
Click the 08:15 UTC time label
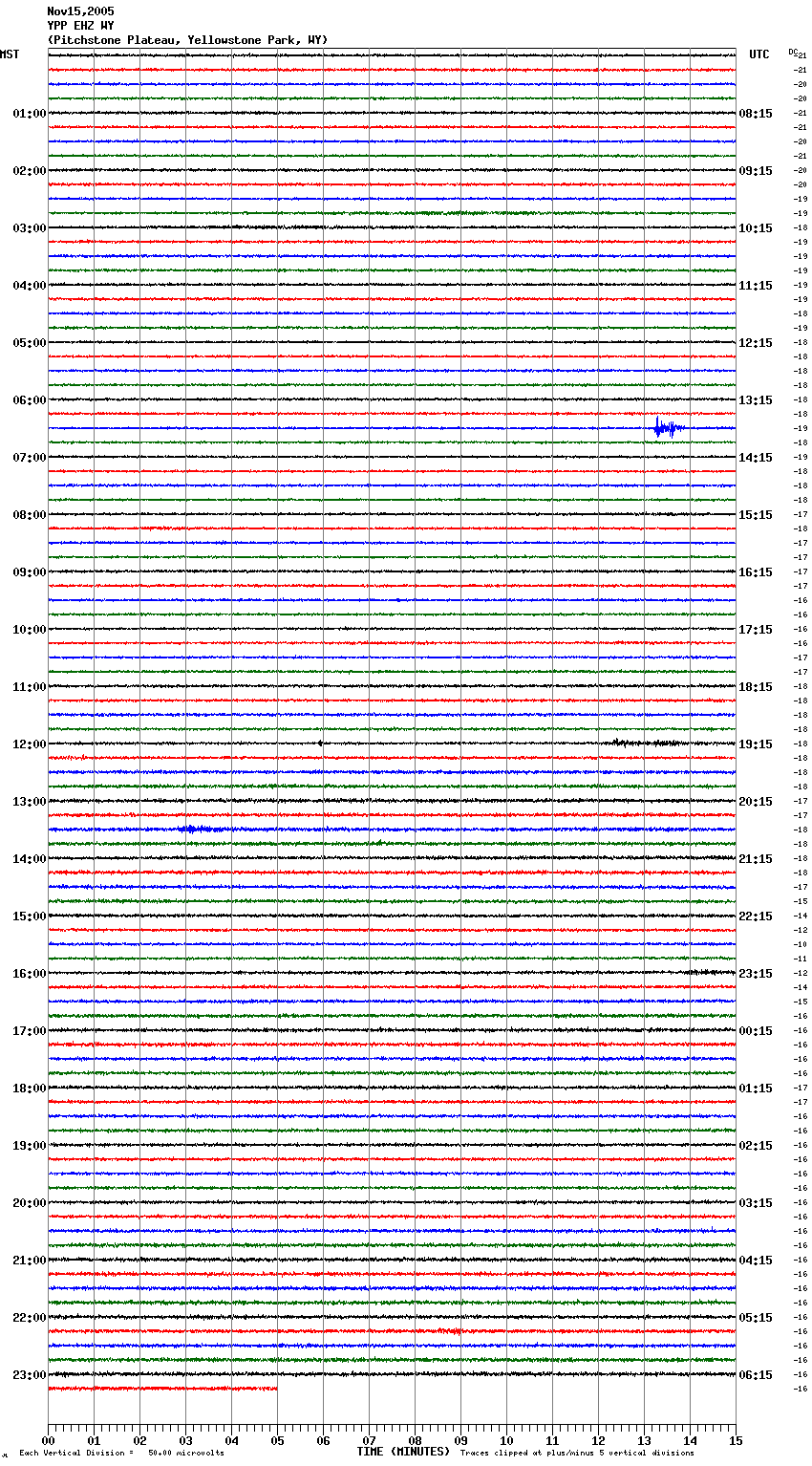point(756,114)
